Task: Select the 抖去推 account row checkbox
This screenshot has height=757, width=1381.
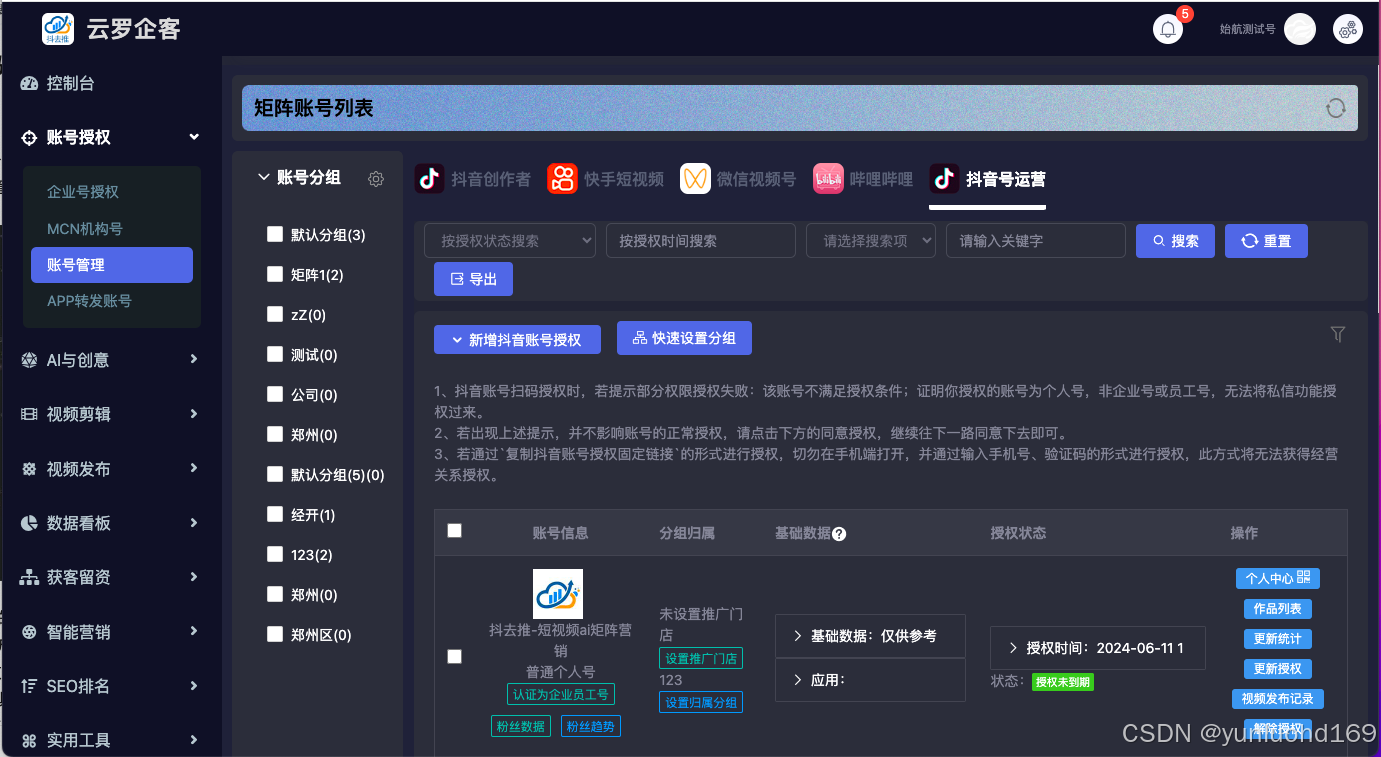Action: (454, 657)
